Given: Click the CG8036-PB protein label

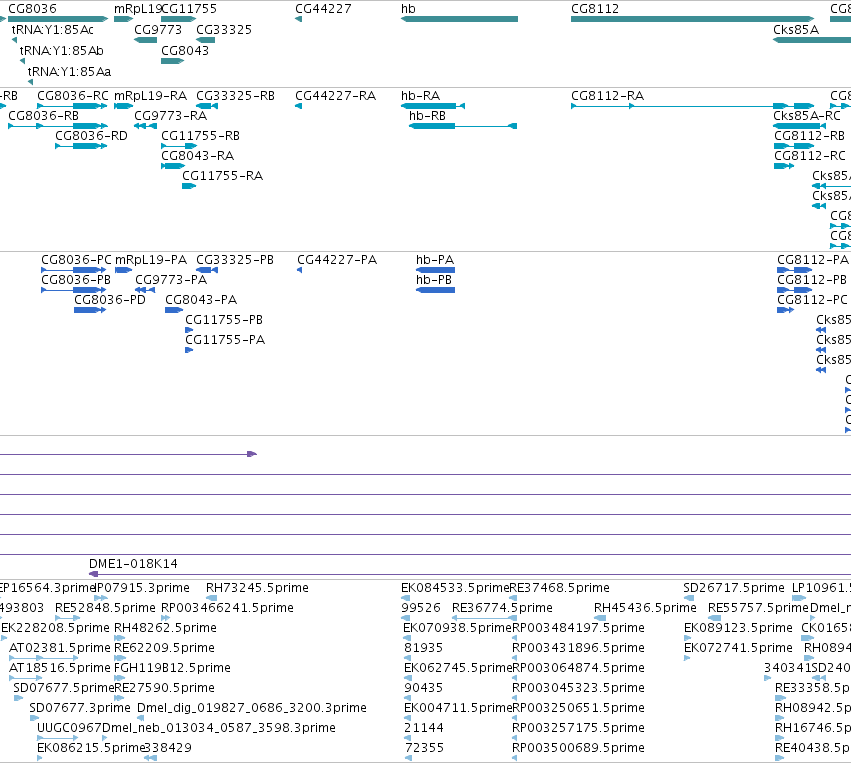Looking at the screenshot, I should (x=76, y=280).
